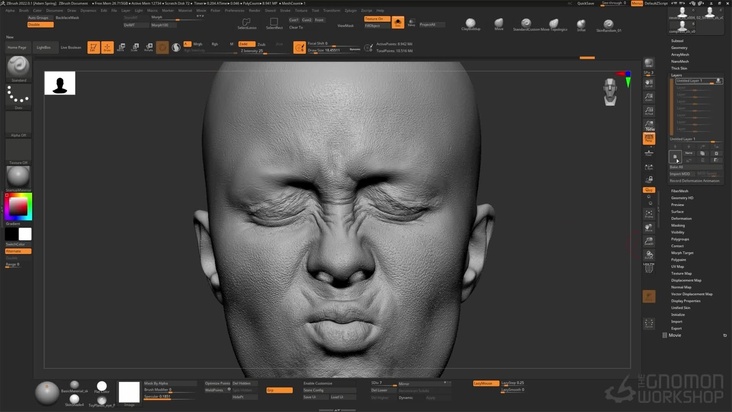The image size is (732, 412).
Task: Toggle BackfaceMask option
Action: tap(67, 18)
